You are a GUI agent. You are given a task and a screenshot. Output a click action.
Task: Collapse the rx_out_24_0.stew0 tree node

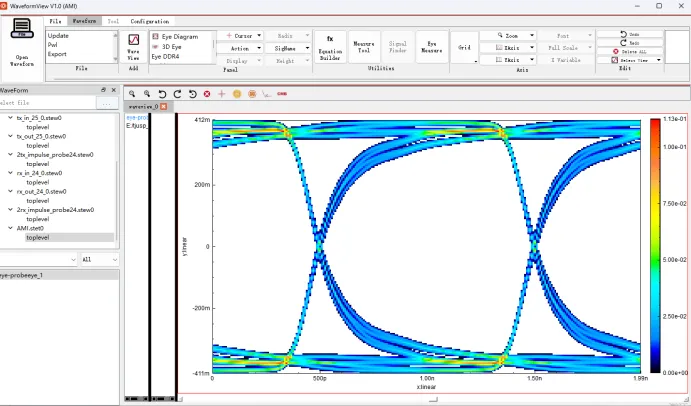click(11, 191)
